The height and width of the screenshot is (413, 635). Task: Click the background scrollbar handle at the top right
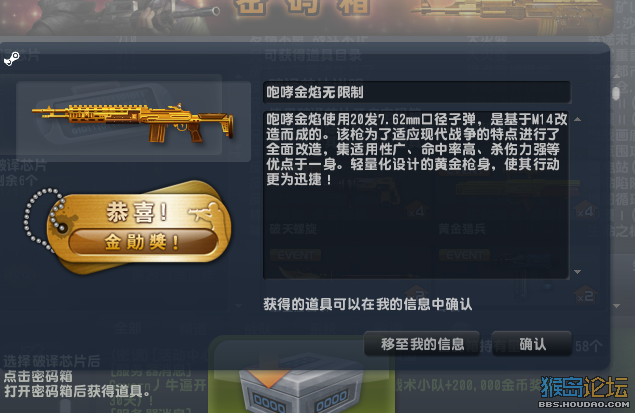616,94
